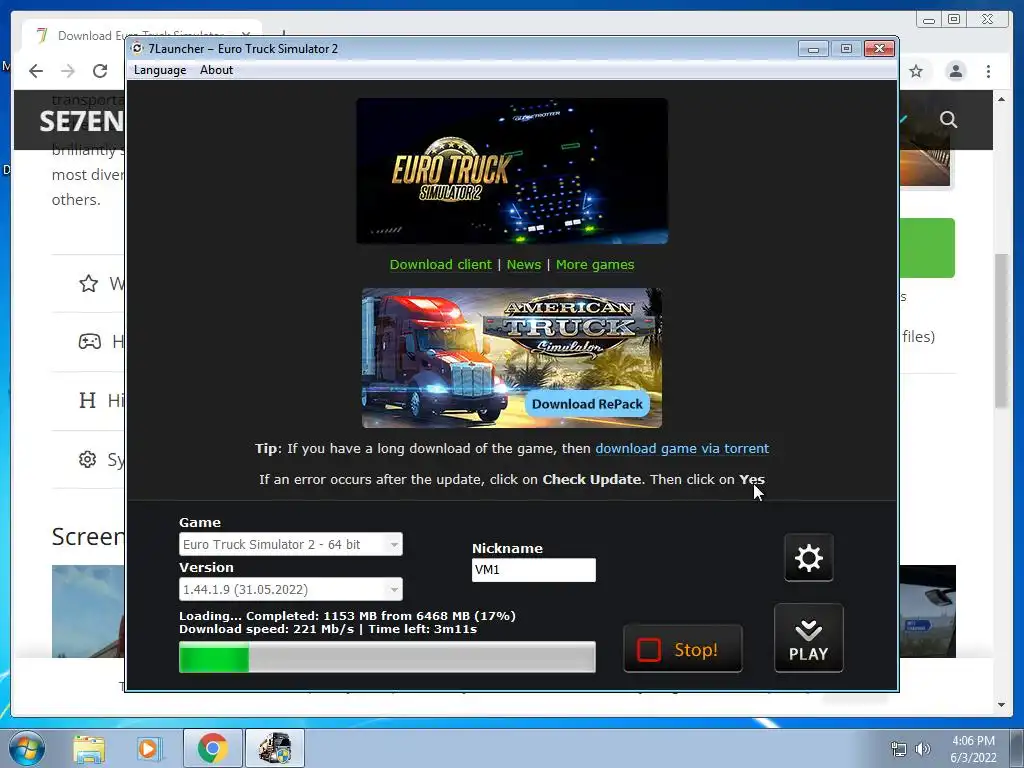Open the Version dropdown showing 1.44.1.9
This screenshot has height=768, width=1024.
click(x=291, y=589)
